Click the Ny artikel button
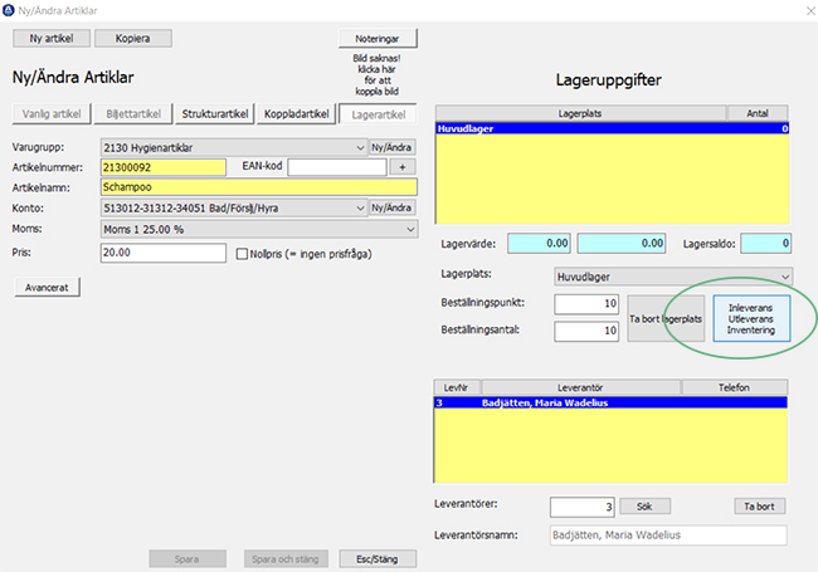The width and height of the screenshot is (818, 572). (51, 39)
